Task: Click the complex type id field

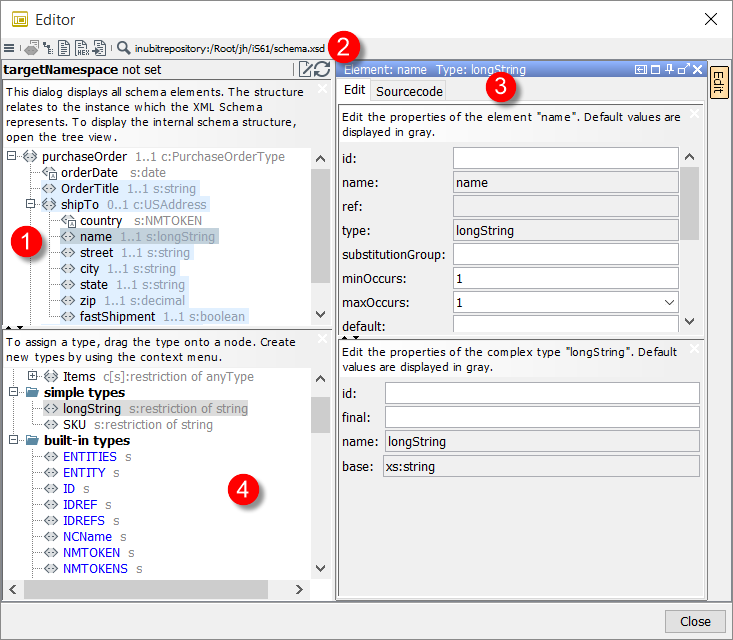Action: (542, 393)
